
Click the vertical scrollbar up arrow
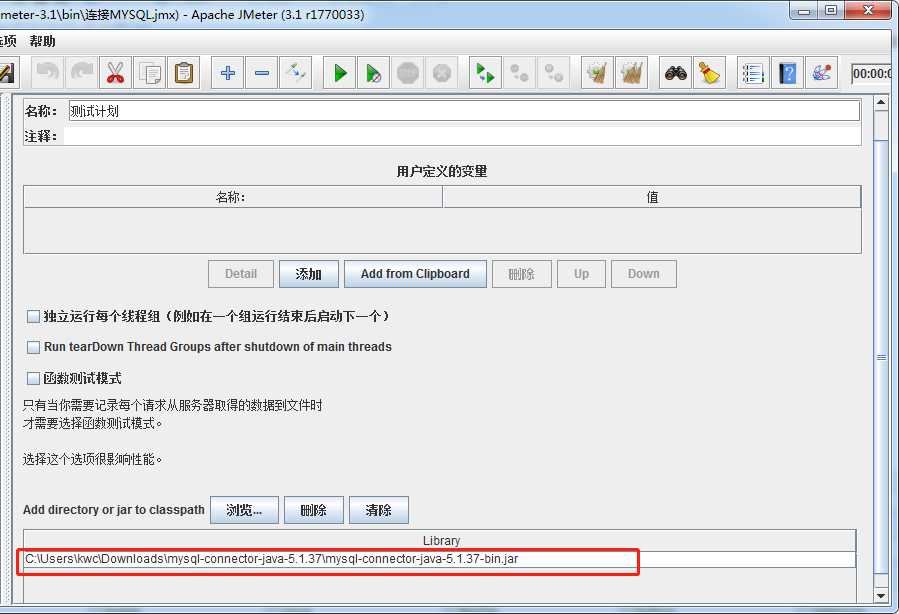click(881, 103)
